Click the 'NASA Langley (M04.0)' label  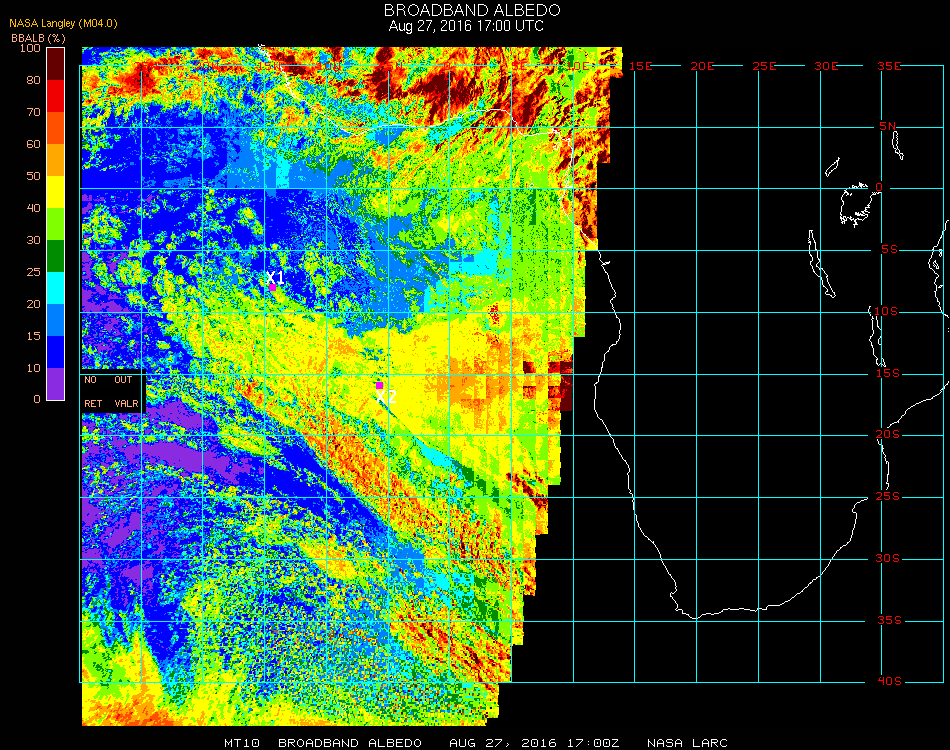click(63, 24)
